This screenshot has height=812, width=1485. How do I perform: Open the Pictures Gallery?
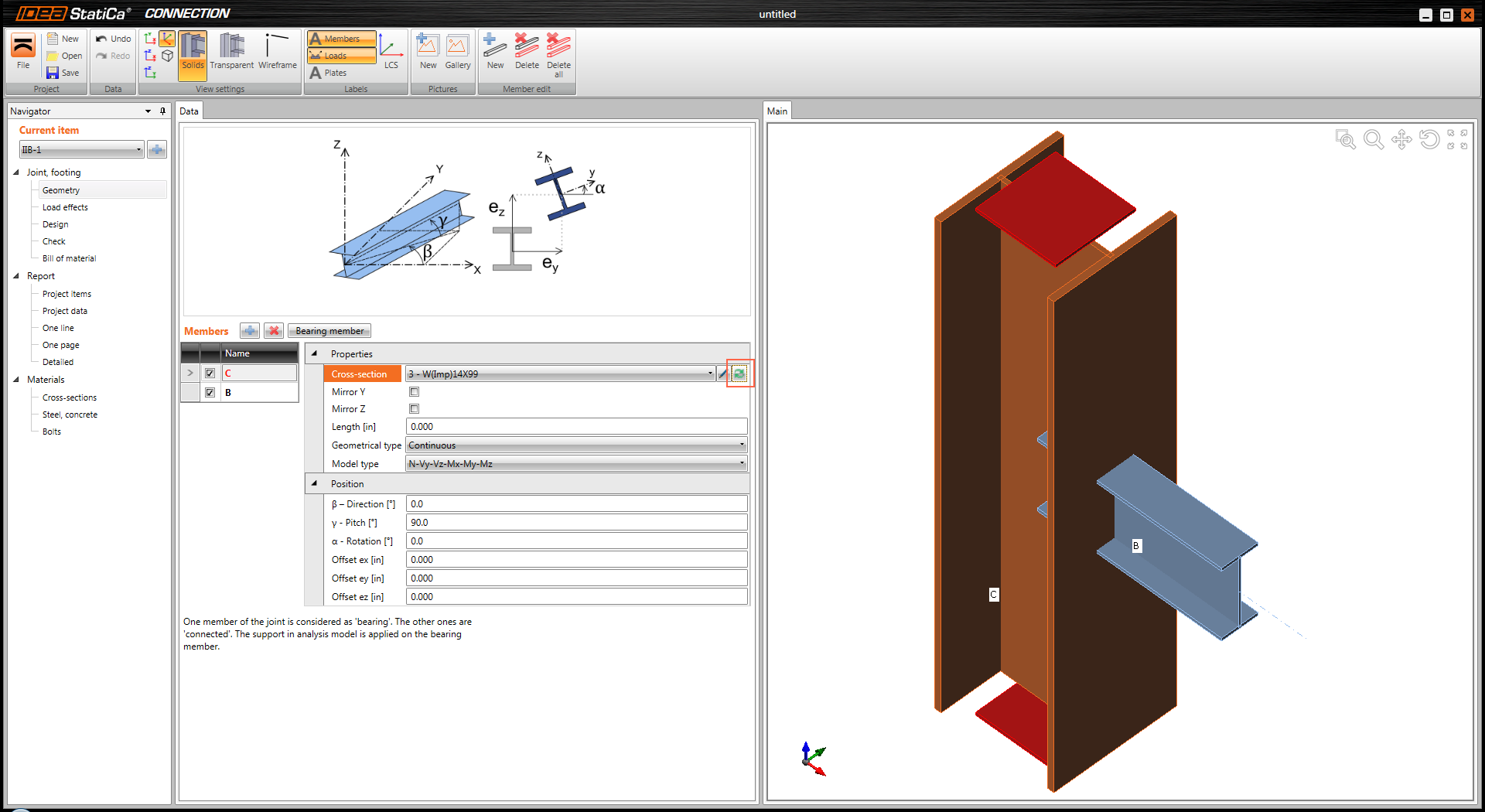click(457, 52)
